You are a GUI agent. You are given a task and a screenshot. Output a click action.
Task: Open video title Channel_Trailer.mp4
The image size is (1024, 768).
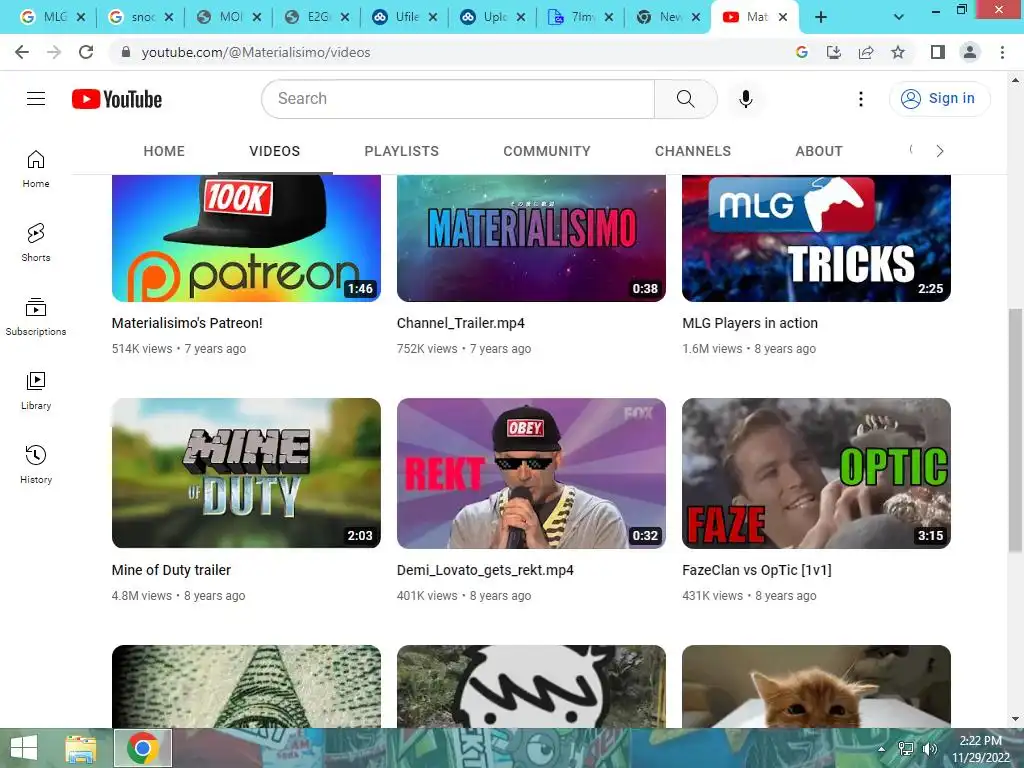pyautogui.click(x=460, y=323)
